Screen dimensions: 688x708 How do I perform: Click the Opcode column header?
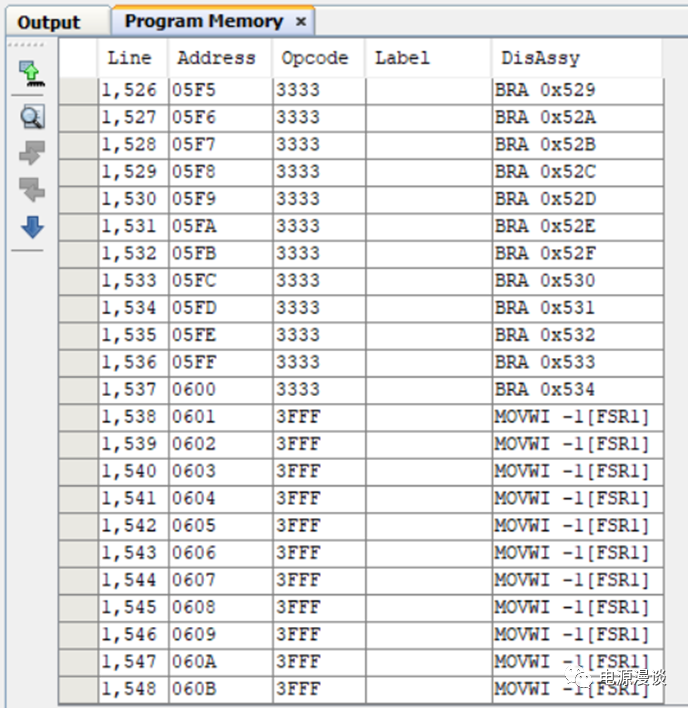(x=315, y=58)
